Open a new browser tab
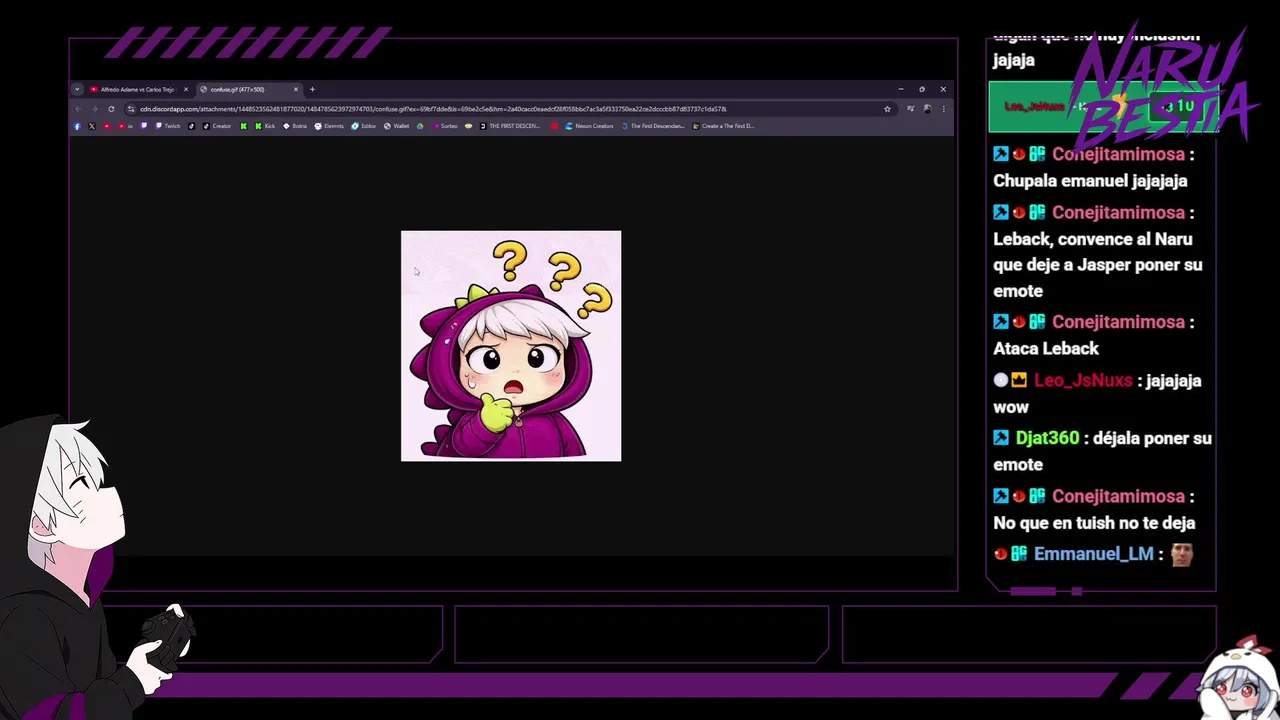The image size is (1280, 720). [x=312, y=89]
